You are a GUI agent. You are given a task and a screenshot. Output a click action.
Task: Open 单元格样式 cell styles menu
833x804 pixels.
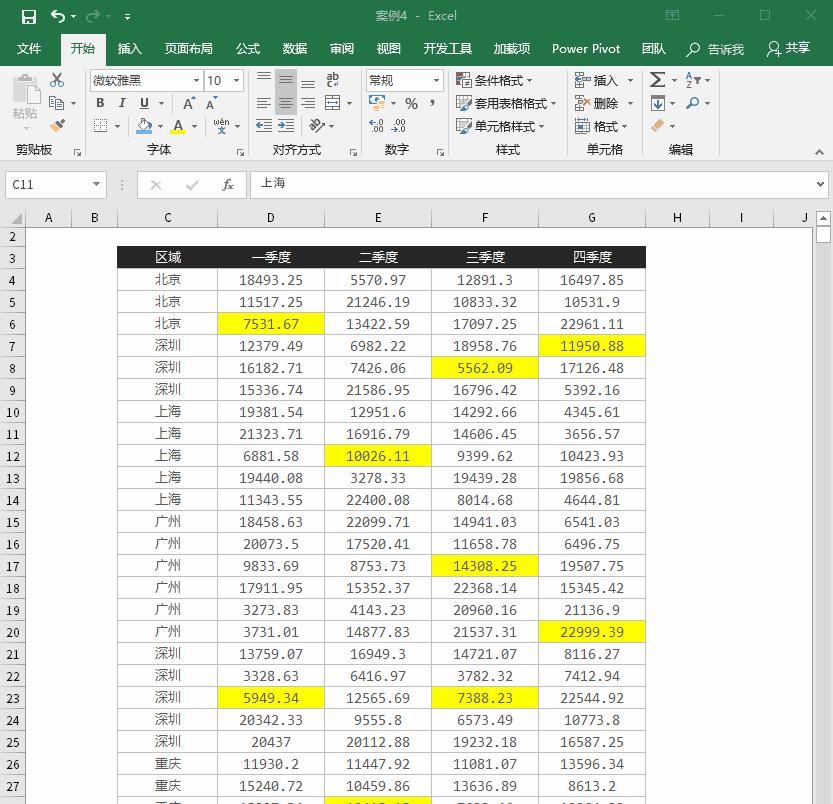500,126
